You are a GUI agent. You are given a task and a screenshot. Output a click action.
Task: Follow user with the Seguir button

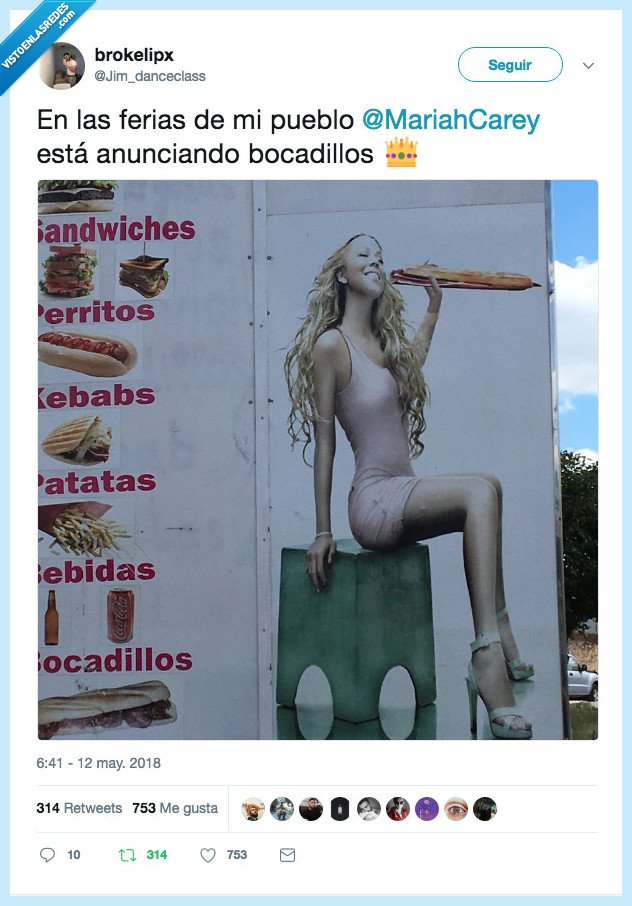[x=510, y=65]
